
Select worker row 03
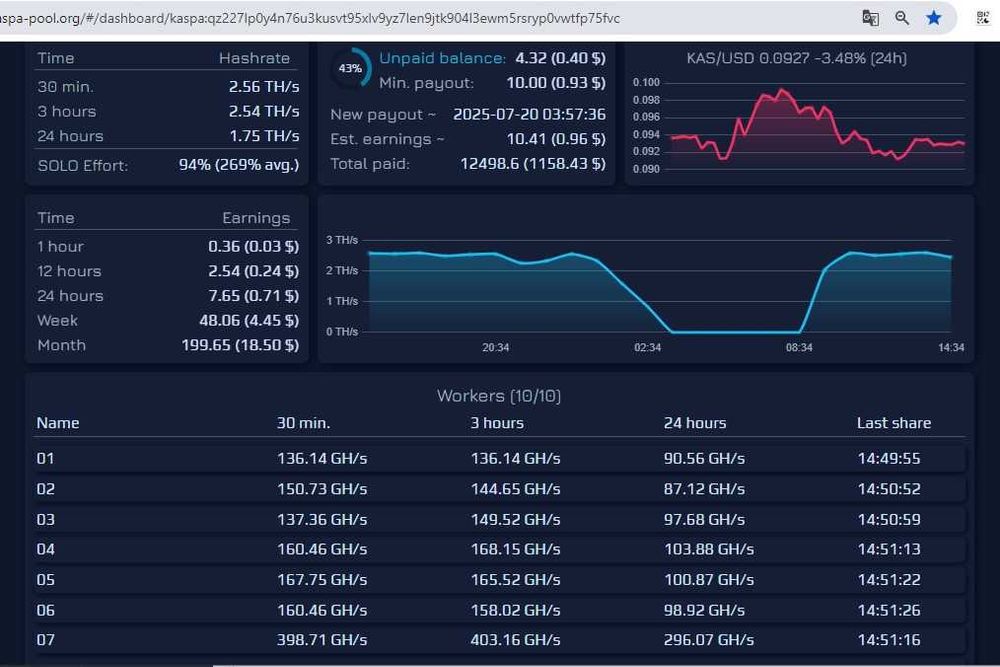click(x=499, y=520)
